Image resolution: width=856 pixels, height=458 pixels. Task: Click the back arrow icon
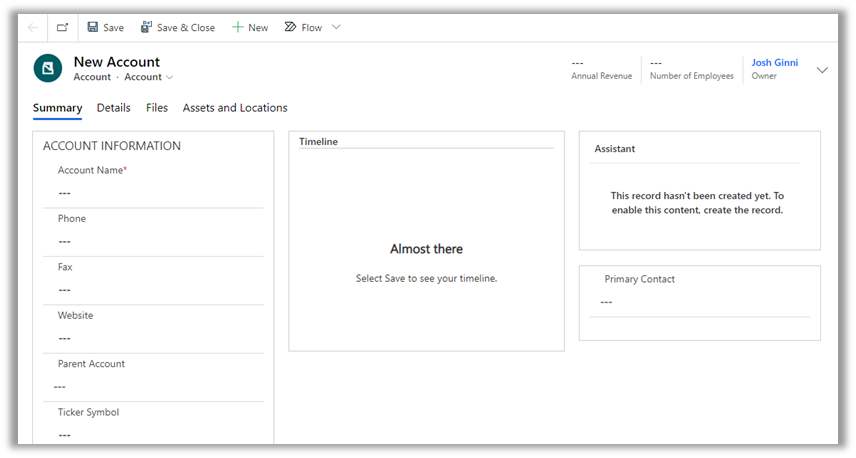[x=33, y=27]
